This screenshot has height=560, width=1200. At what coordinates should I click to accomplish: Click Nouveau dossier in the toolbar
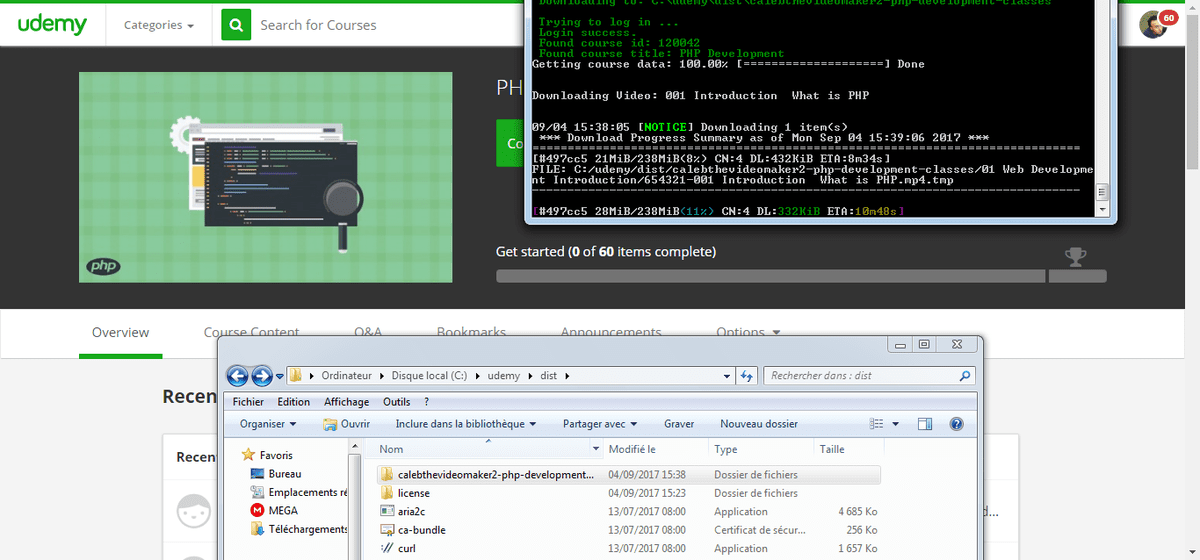[759, 424]
